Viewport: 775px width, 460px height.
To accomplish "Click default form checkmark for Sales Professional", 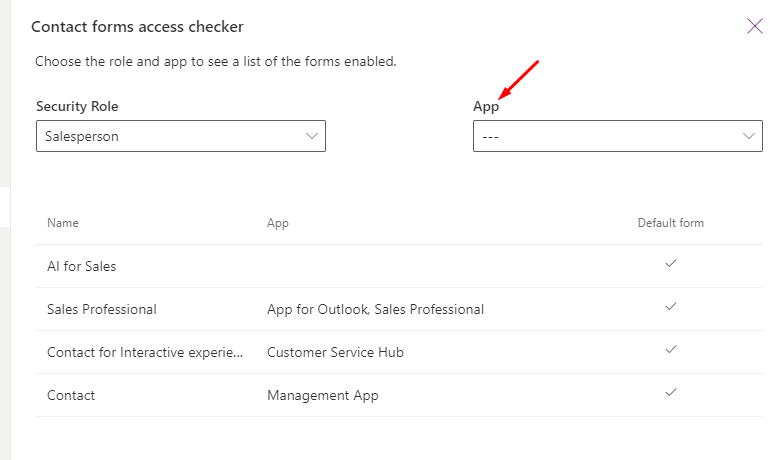I will [x=671, y=306].
